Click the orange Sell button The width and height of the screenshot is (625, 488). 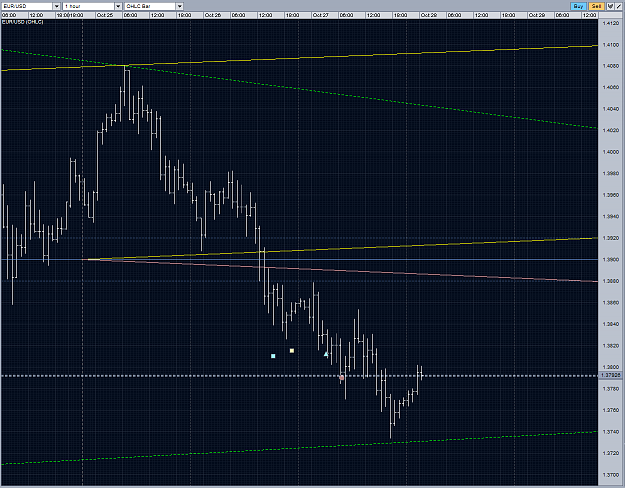click(x=596, y=6)
